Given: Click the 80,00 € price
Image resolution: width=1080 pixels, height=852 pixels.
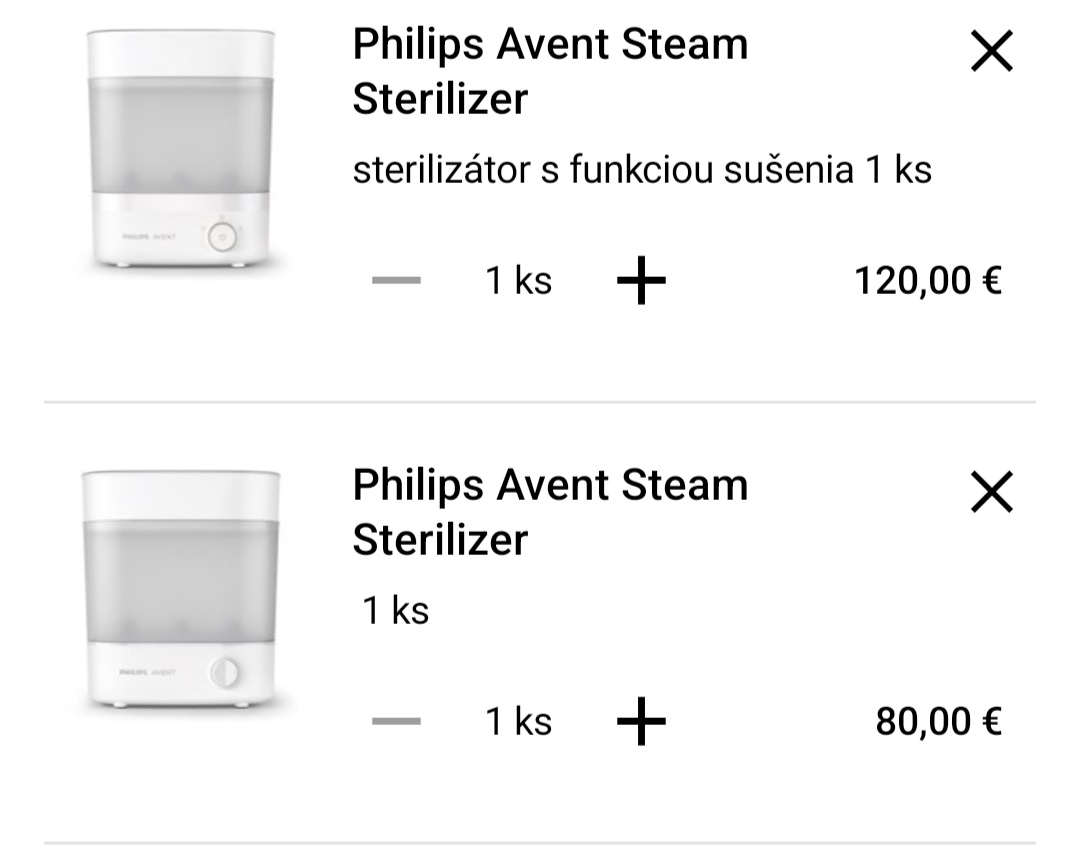Looking at the screenshot, I should coord(938,722).
